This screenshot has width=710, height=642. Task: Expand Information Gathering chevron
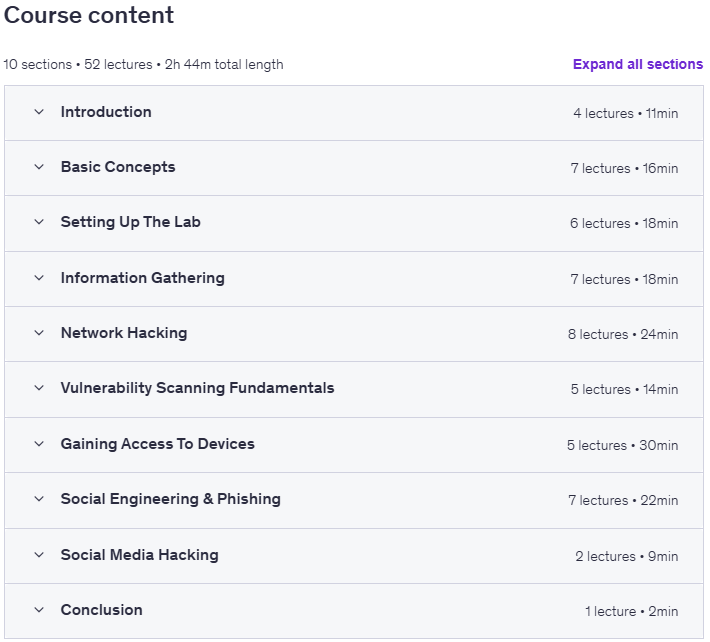(x=39, y=278)
